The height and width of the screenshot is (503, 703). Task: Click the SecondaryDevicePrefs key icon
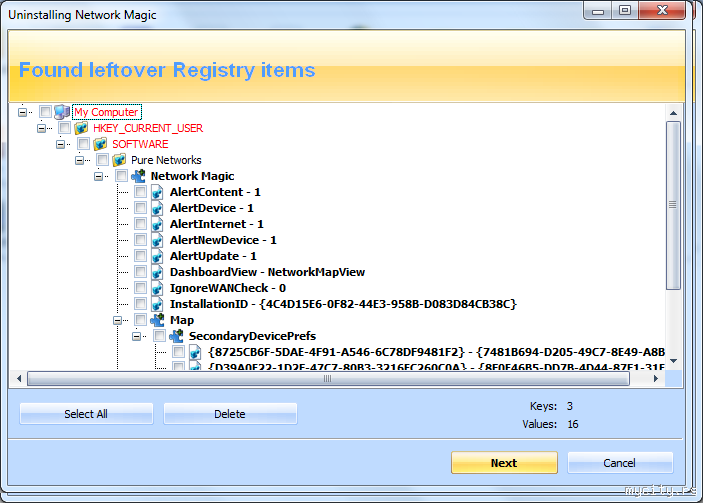pyautogui.click(x=176, y=336)
